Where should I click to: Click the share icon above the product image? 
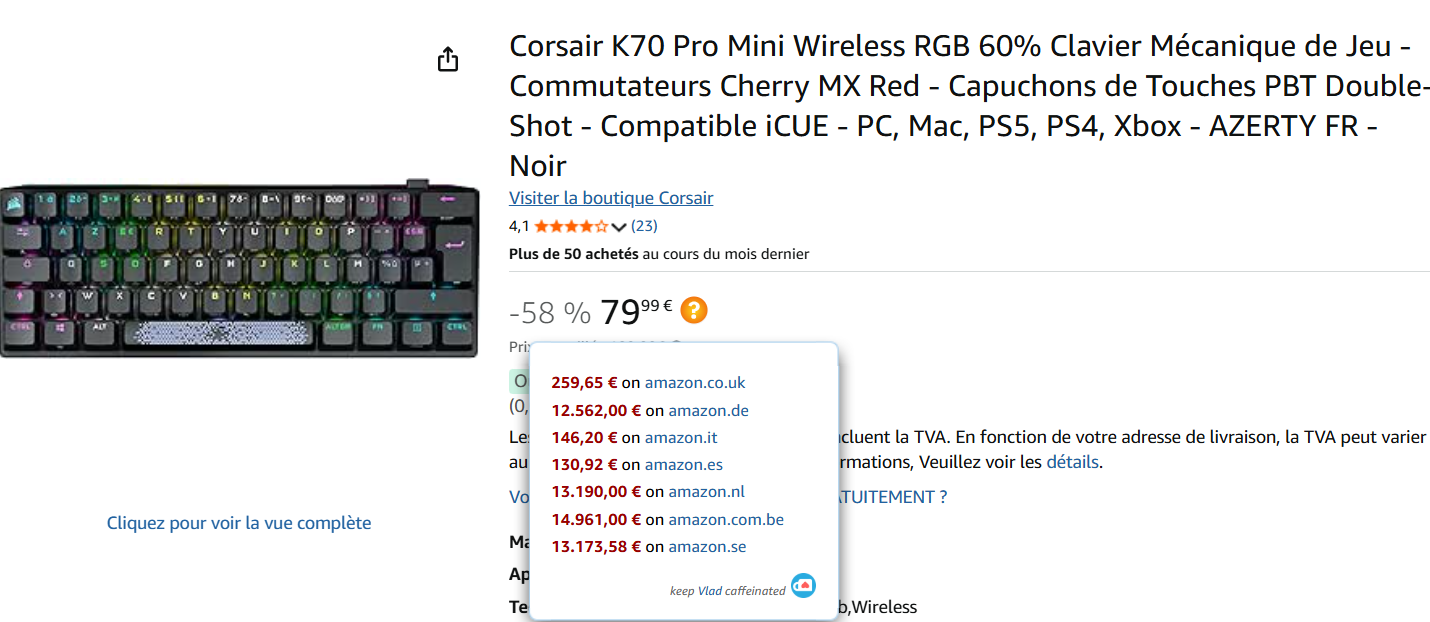tap(448, 59)
